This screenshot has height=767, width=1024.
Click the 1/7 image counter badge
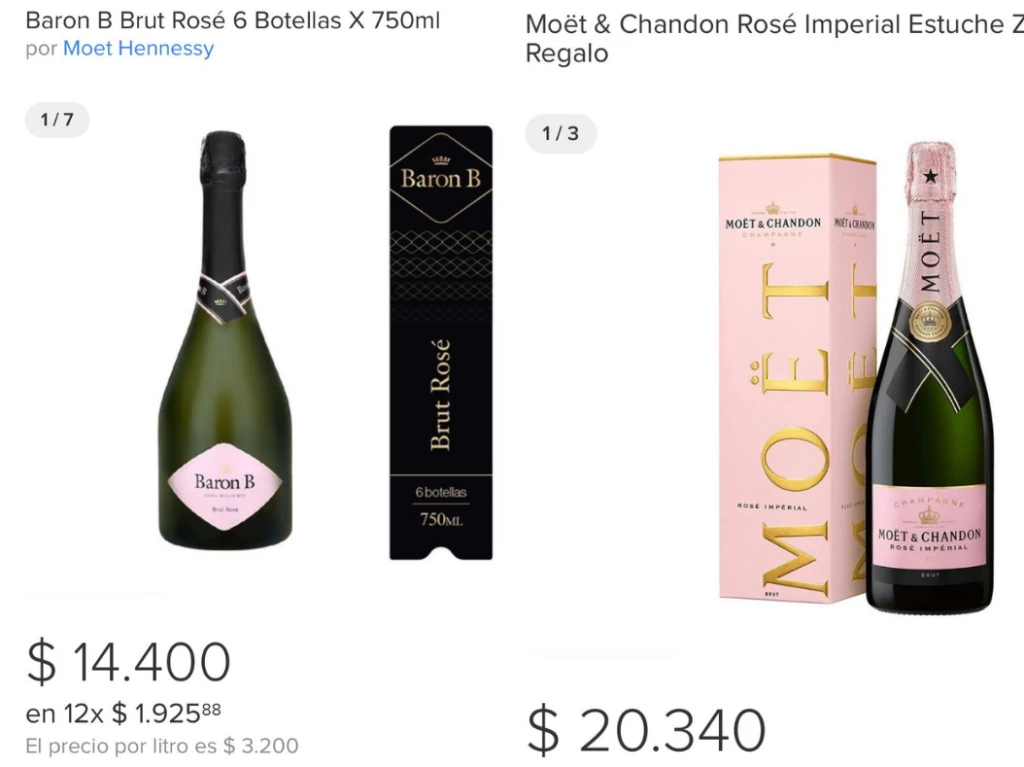point(57,120)
